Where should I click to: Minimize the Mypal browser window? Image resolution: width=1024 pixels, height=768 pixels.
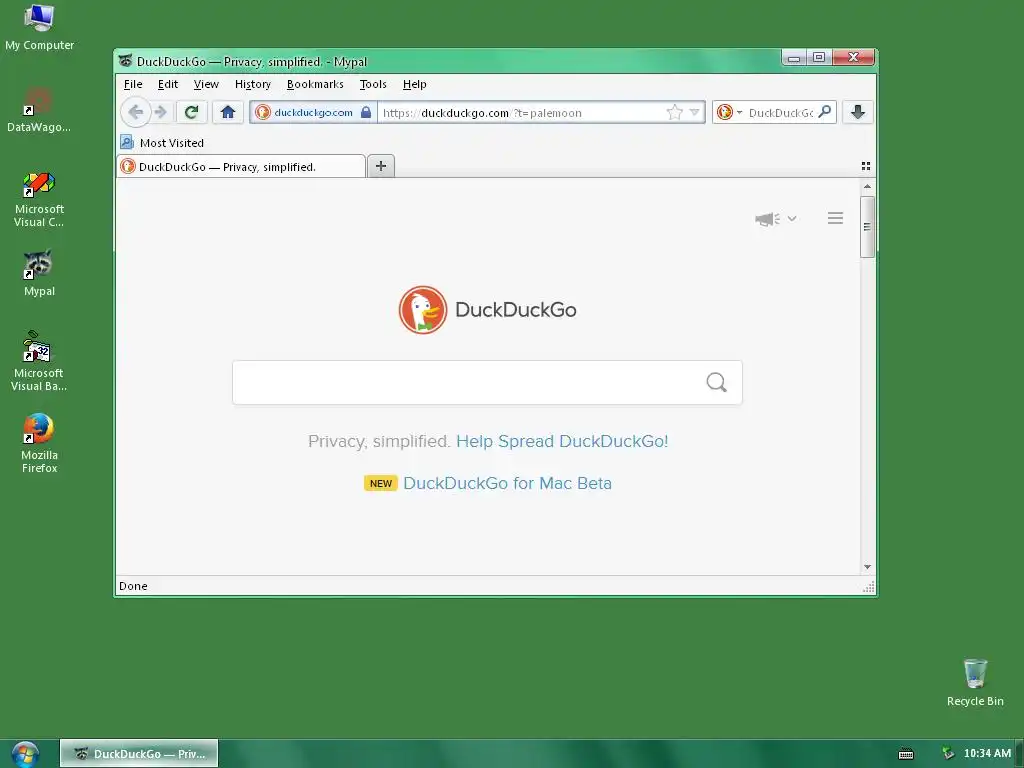point(794,58)
